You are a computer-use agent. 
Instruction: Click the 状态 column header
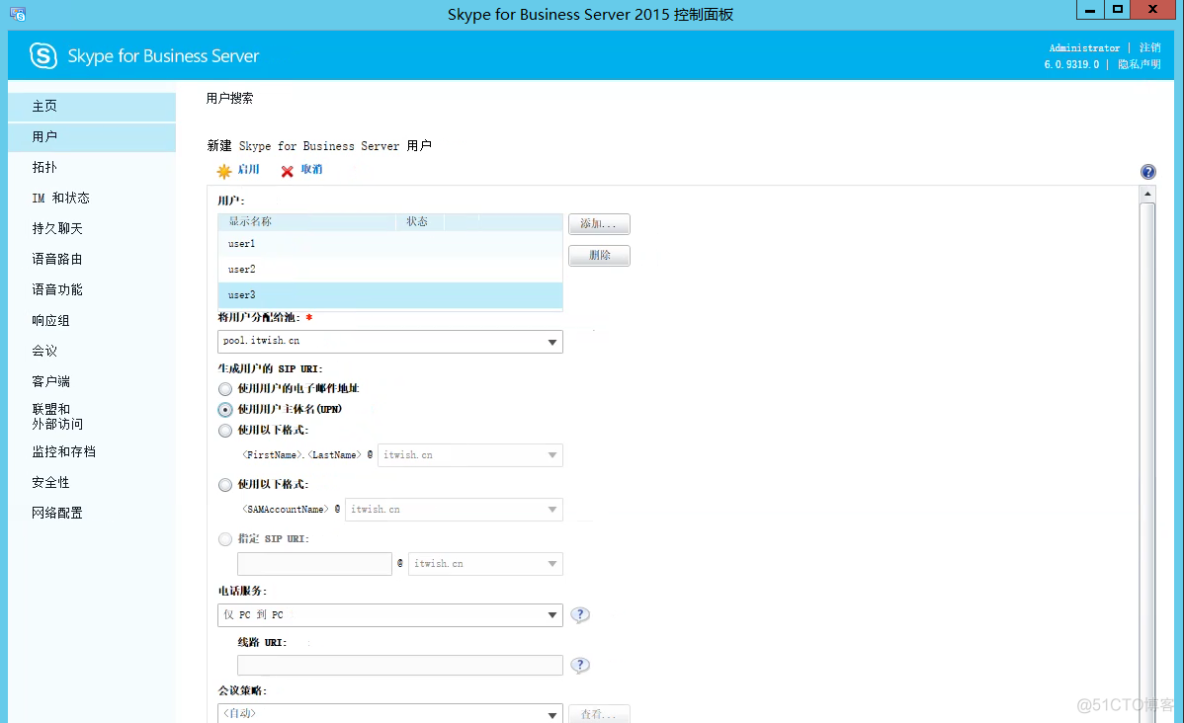click(x=420, y=221)
